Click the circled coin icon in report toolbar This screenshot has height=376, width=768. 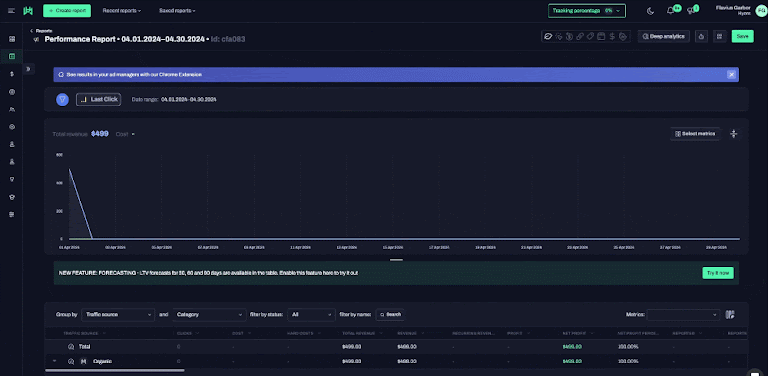click(x=569, y=36)
